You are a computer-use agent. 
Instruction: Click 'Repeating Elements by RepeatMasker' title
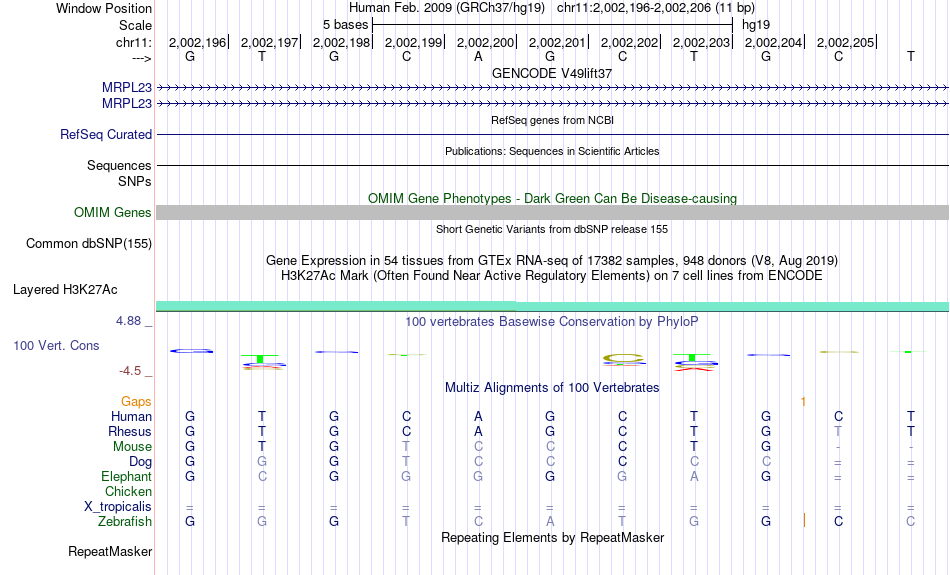[x=553, y=538]
